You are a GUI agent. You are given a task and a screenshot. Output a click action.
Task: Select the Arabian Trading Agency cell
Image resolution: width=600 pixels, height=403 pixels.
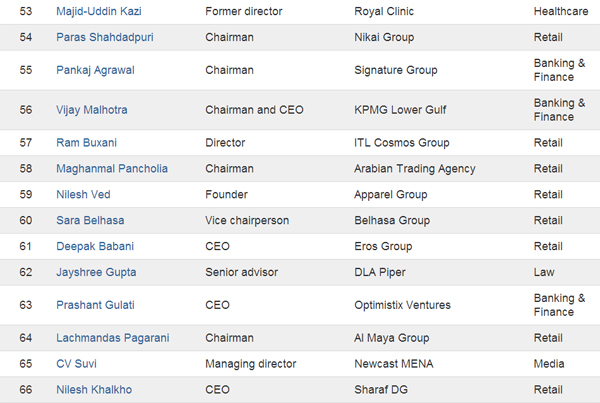(x=414, y=169)
